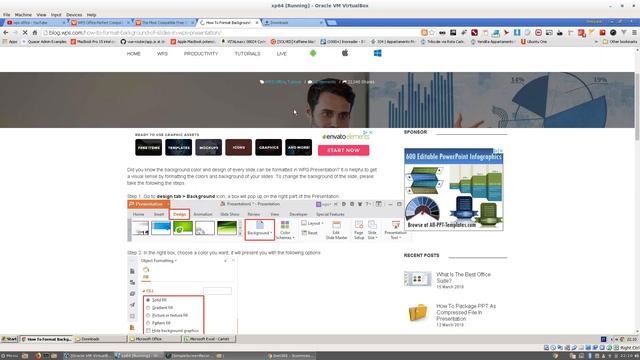Open the VirtualBox Devices menu

click(74, 15)
